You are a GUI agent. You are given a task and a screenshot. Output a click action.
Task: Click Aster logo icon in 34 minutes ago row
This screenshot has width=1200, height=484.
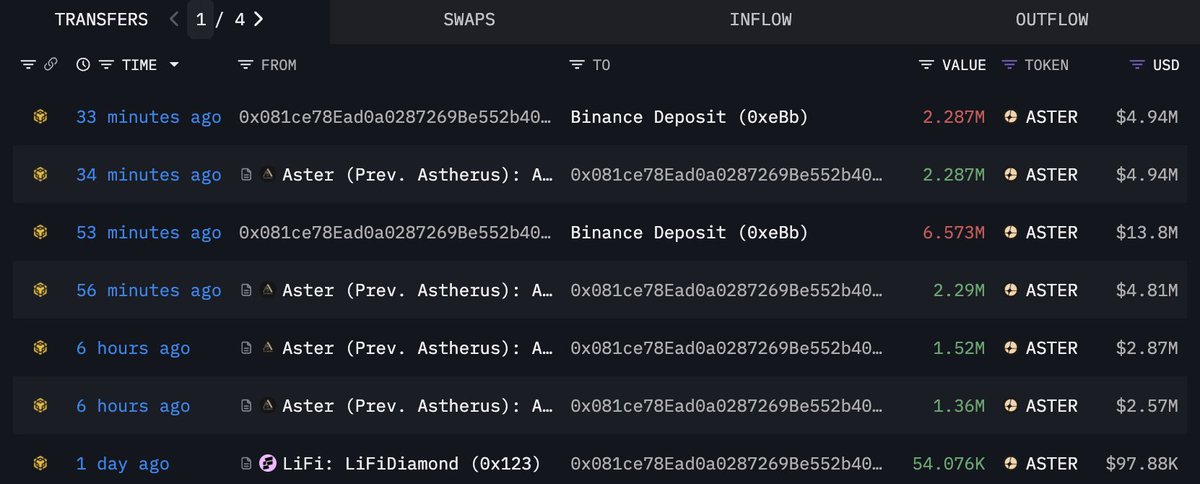267,175
